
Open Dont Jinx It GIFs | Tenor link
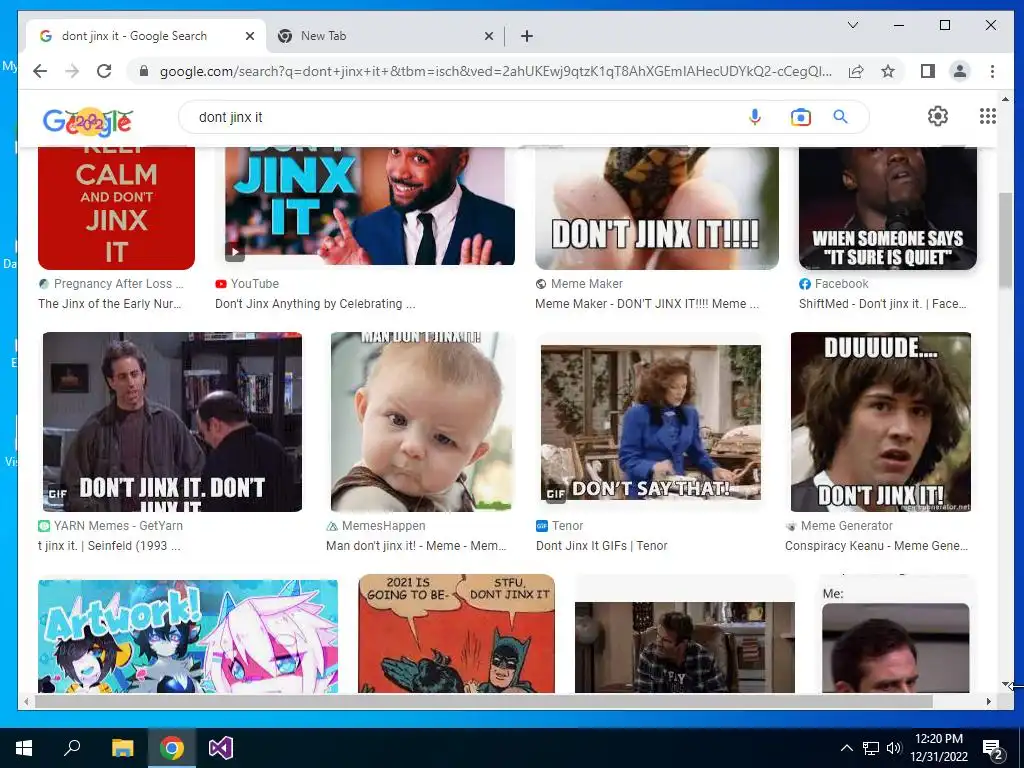coord(601,546)
